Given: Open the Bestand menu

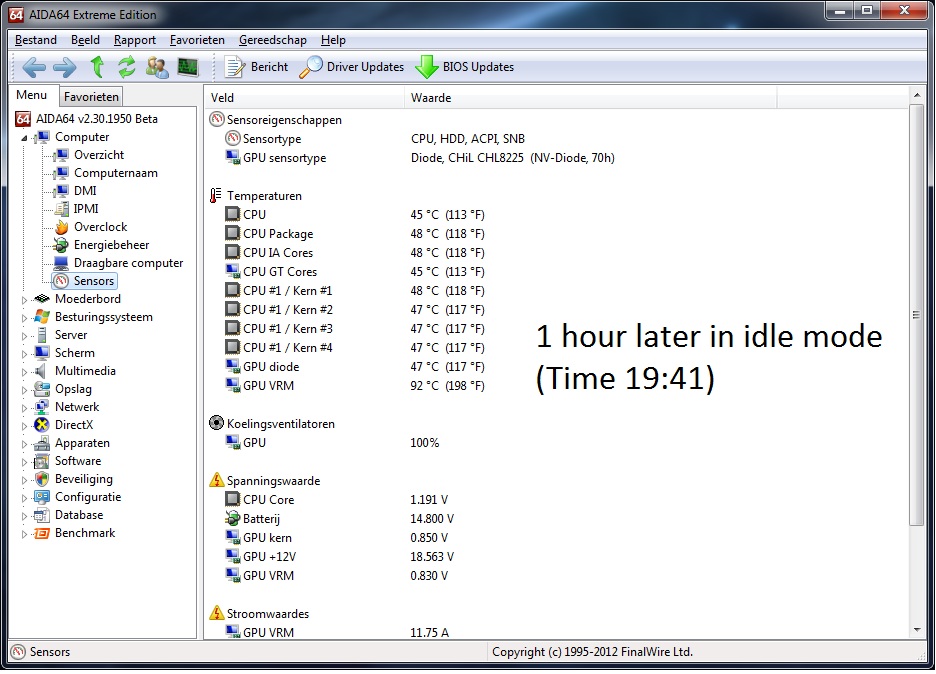Looking at the screenshot, I should pos(36,40).
